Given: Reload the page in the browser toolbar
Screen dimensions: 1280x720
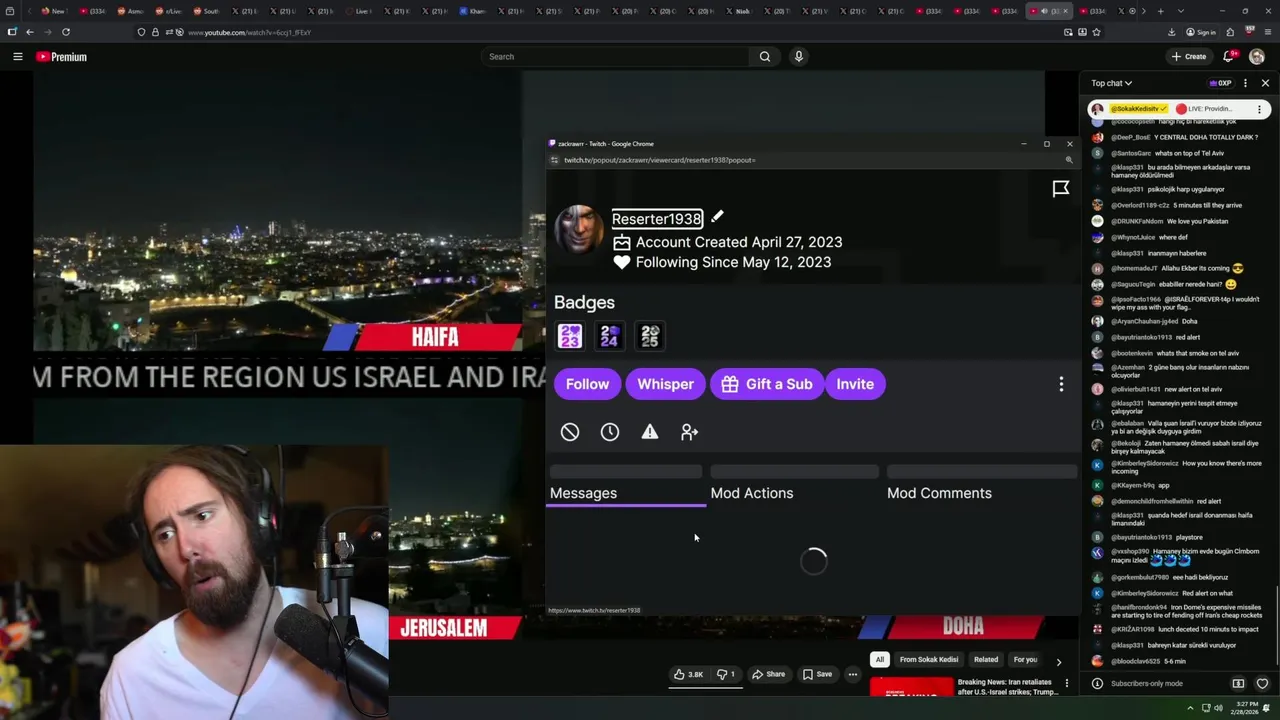Looking at the screenshot, I should pyautogui.click(x=66, y=32).
